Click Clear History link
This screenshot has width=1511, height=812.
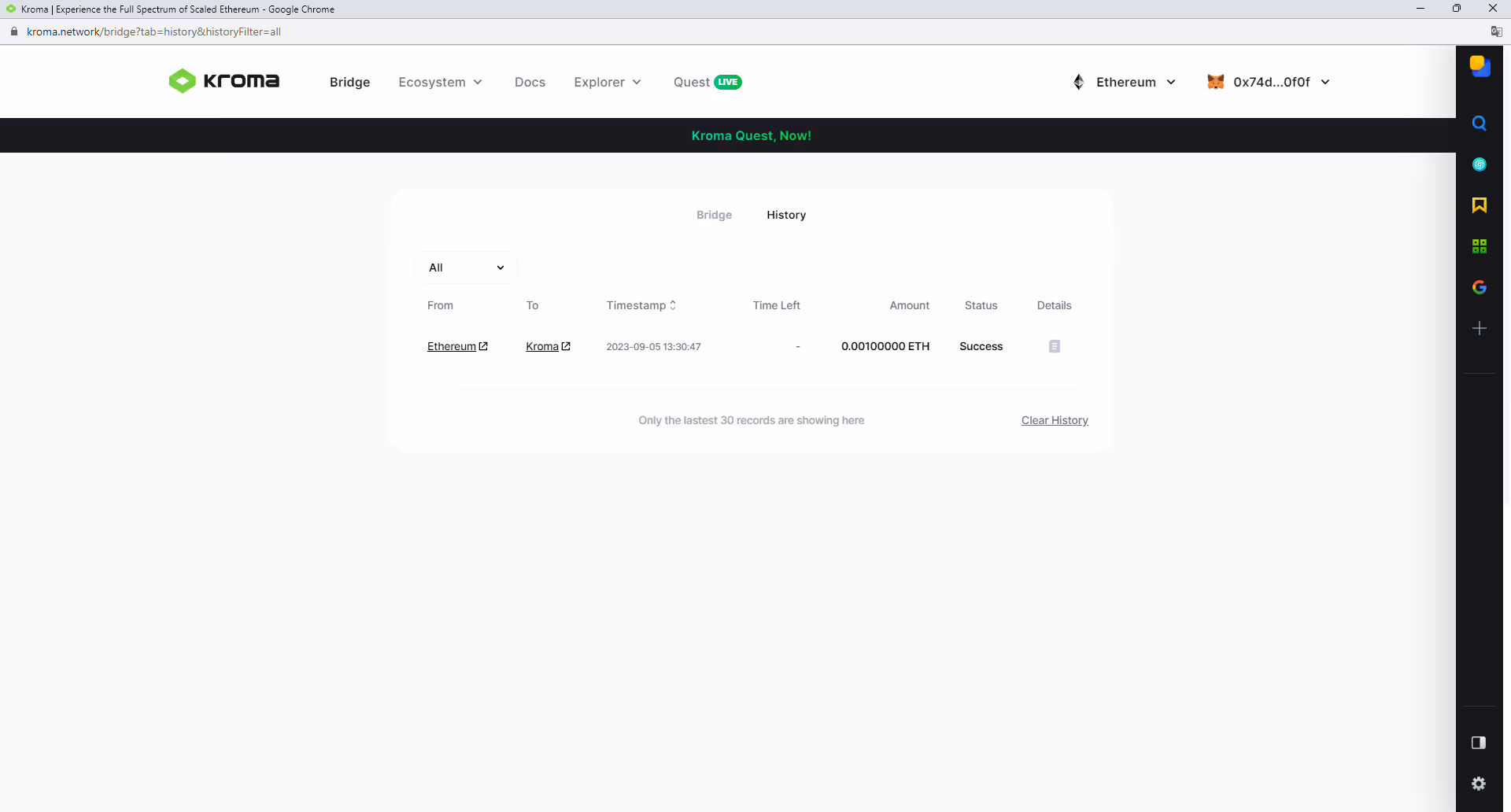(x=1055, y=420)
